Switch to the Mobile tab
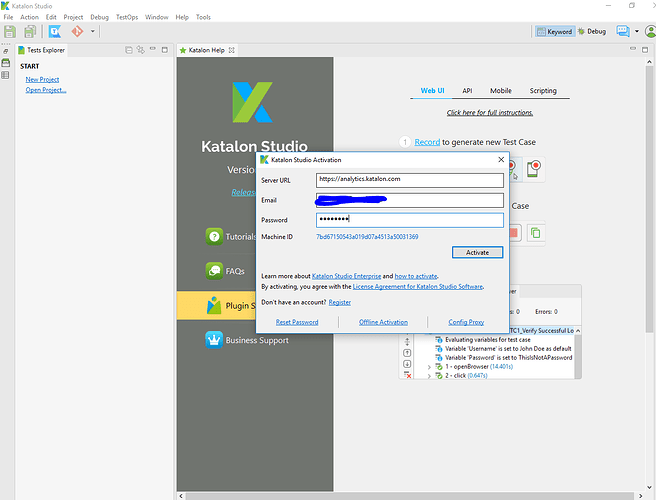This screenshot has height=500, width=656. click(x=501, y=91)
